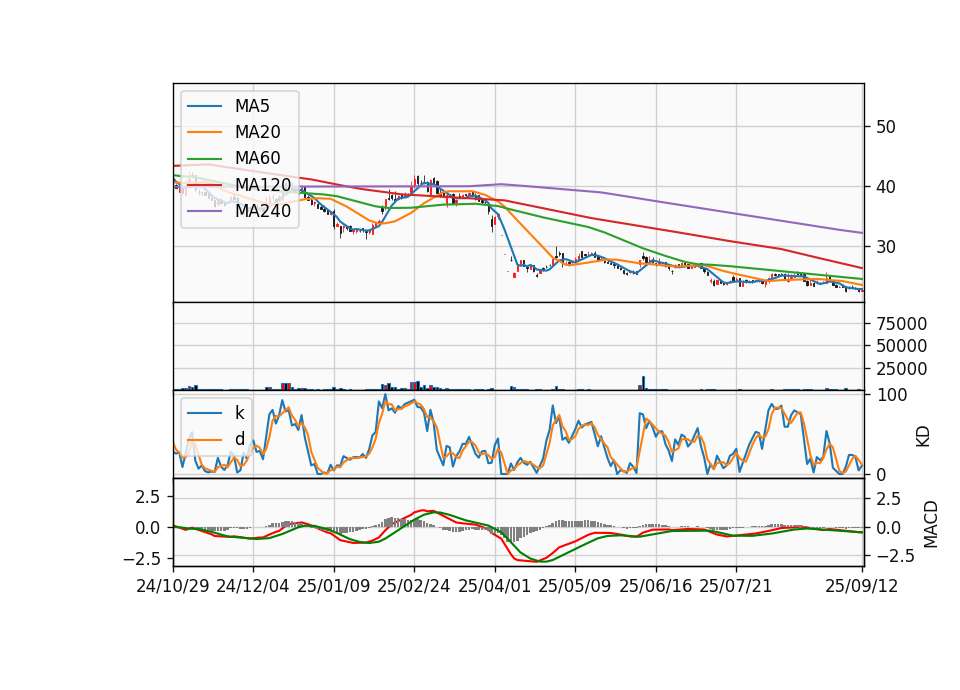Click the 25/06/16 date axis label
Viewport: 960px width, 690px height.
point(656,586)
